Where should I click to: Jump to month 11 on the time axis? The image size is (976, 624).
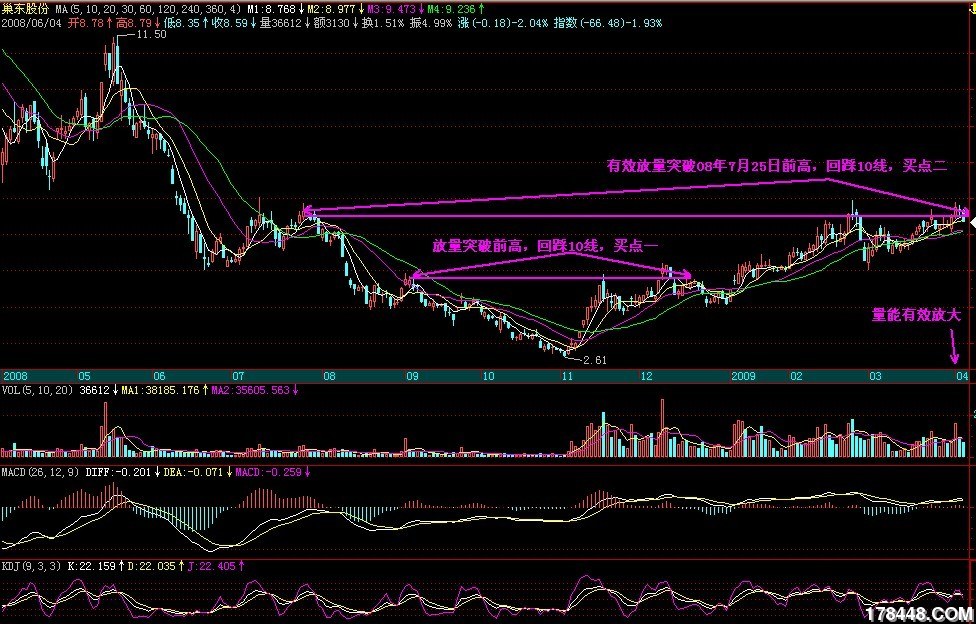pos(567,376)
